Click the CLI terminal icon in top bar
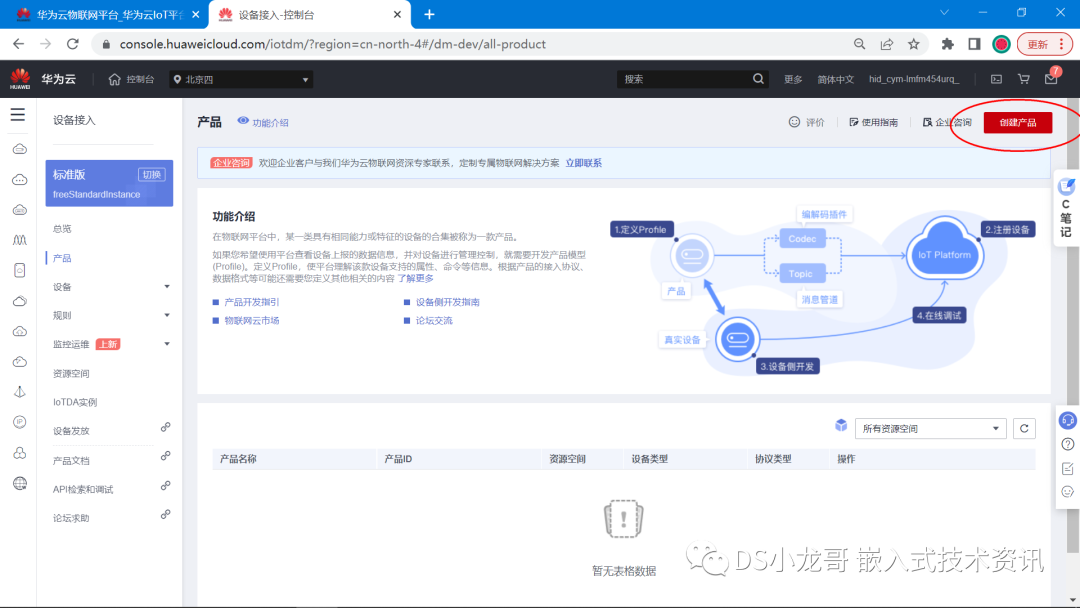Viewport: 1080px width, 608px height. [995, 77]
